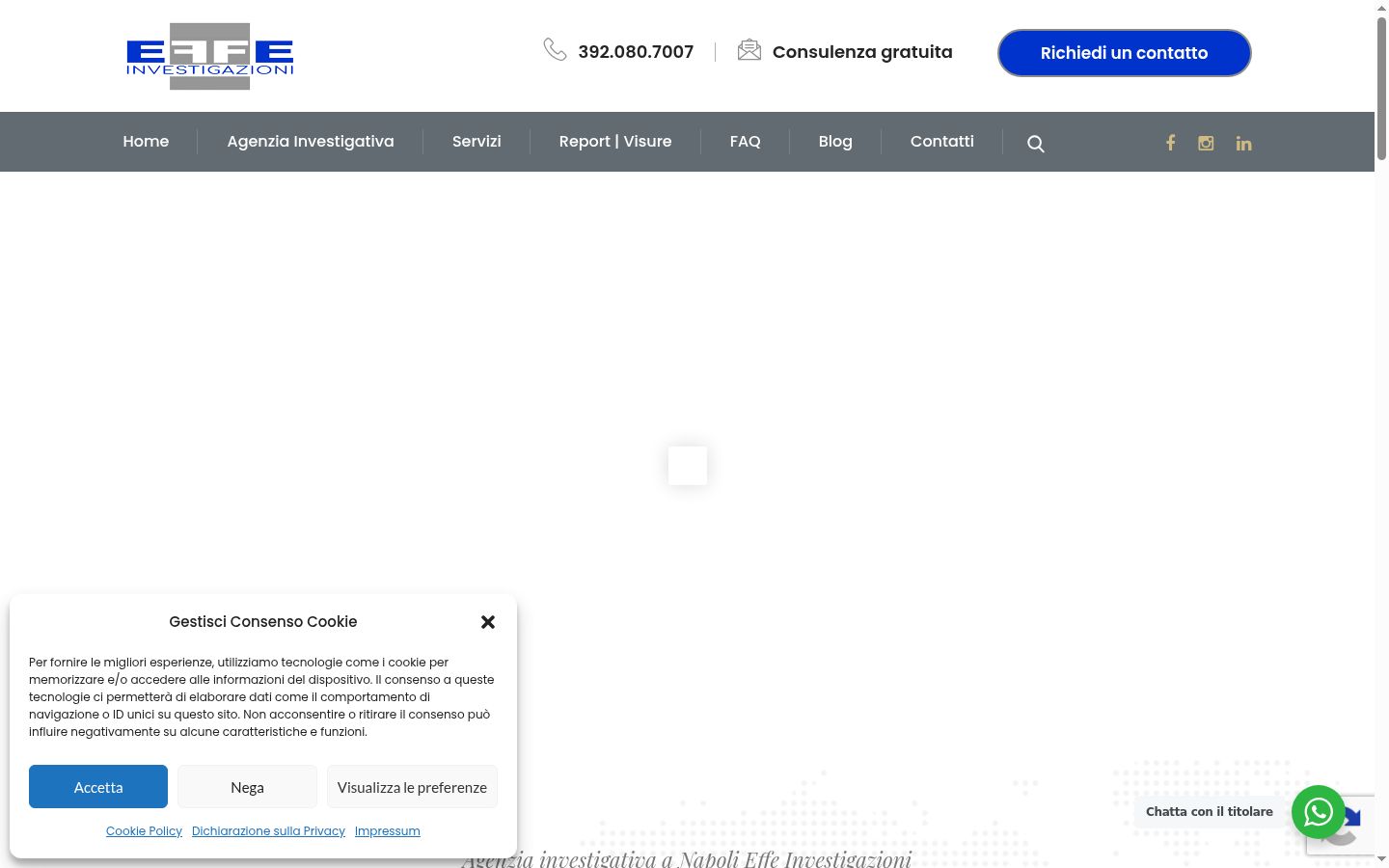Click the phone handset icon

point(555,49)
